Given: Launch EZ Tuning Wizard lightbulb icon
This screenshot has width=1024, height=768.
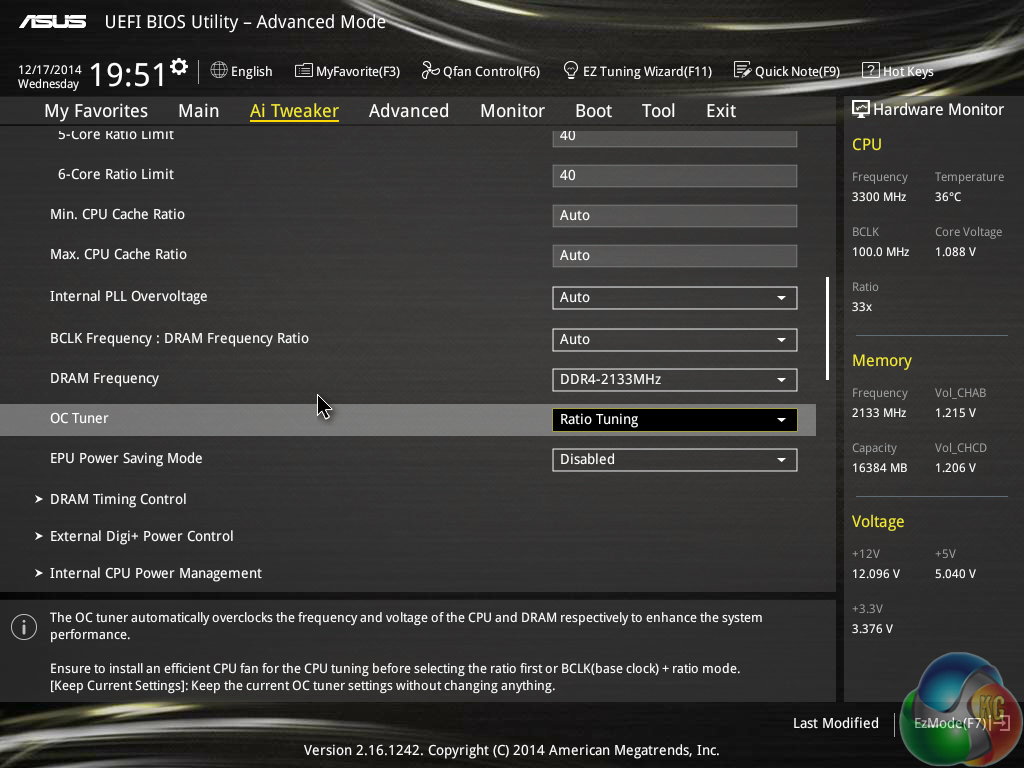Looking at the screenshot, I should coord(571,71).
